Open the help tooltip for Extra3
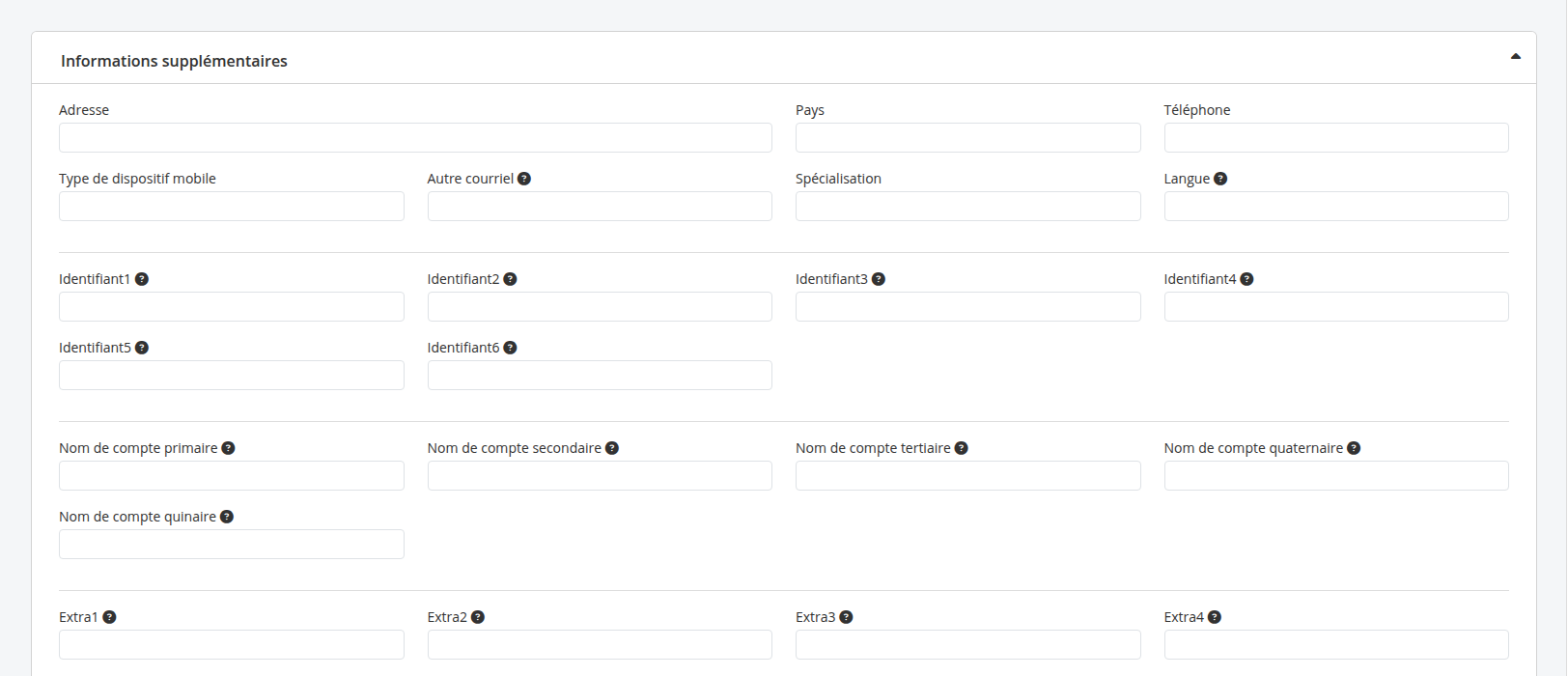This screenshot has height=676, width=1568. point(847,617)
